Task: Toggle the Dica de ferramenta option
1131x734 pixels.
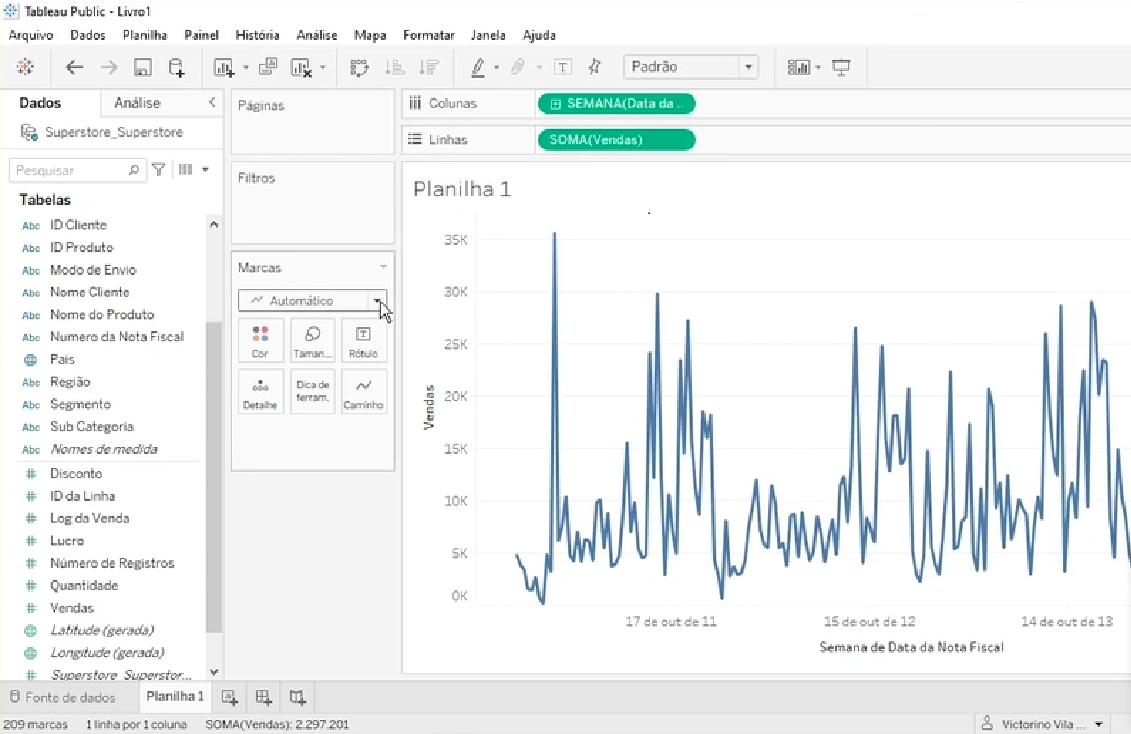Action: coord(311,391)
